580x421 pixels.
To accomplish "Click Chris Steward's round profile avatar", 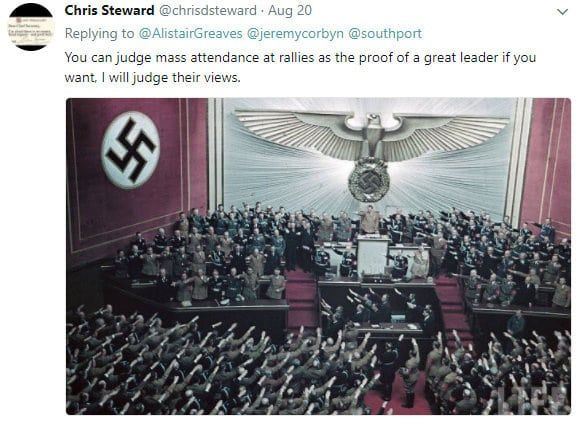I will pos(31,27).
